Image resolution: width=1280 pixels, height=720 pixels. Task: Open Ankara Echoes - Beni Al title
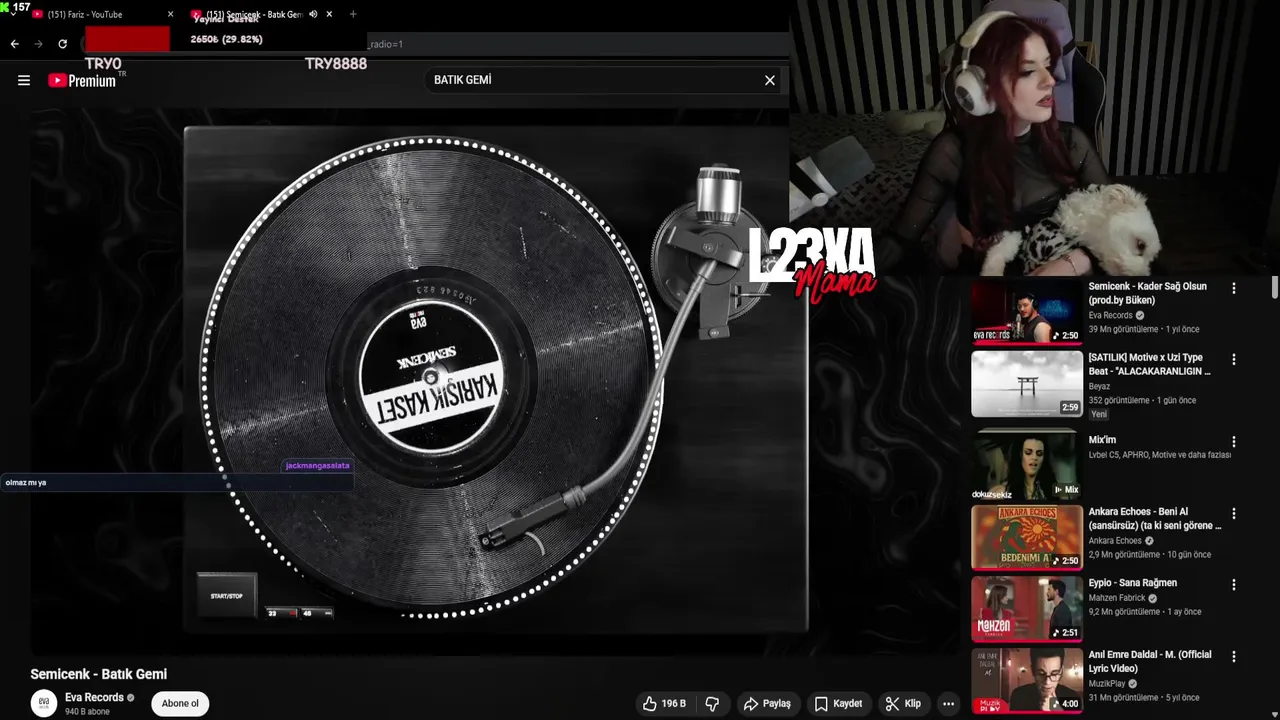pos(1155,518)
